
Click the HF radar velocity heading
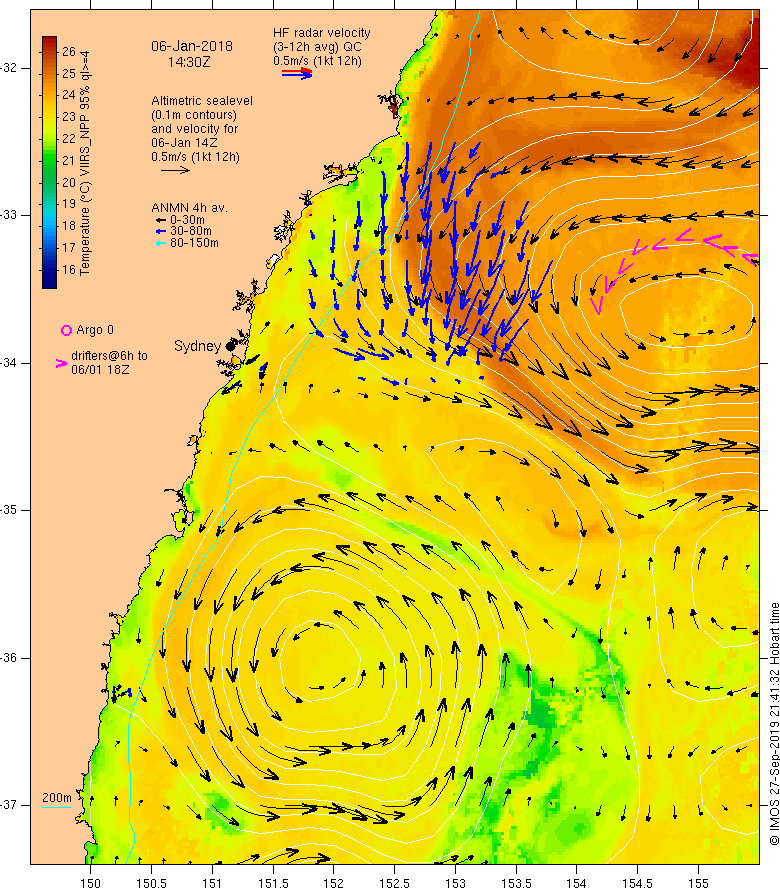[322, 33]
